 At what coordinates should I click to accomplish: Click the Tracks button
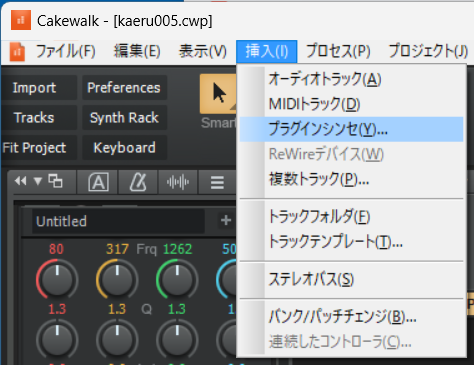(39, 118)
